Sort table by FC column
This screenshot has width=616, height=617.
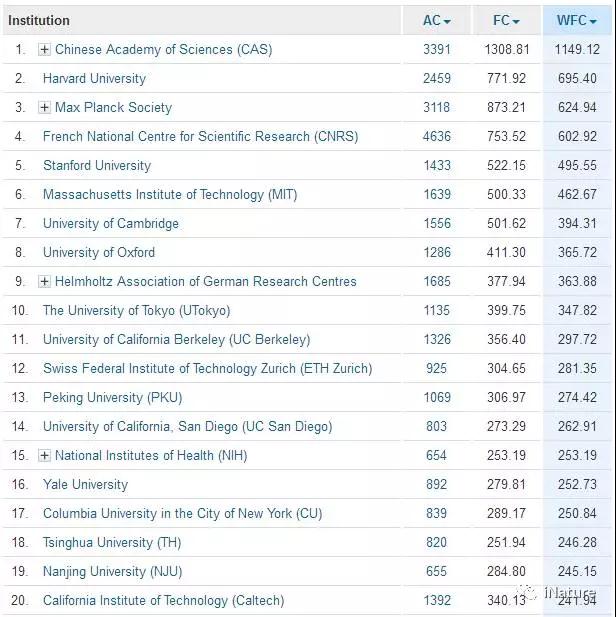(x=507, y=20)
